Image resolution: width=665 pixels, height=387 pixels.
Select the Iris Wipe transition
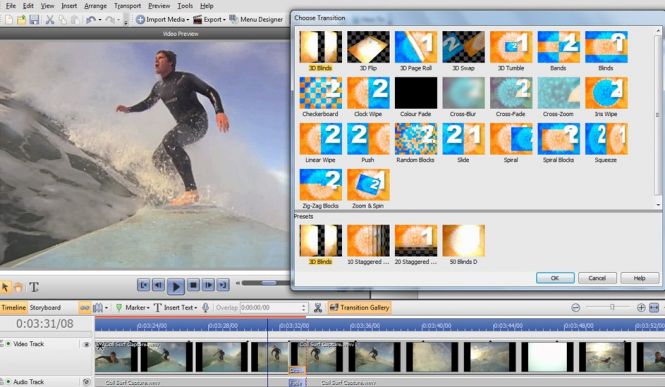pos(606,97)
